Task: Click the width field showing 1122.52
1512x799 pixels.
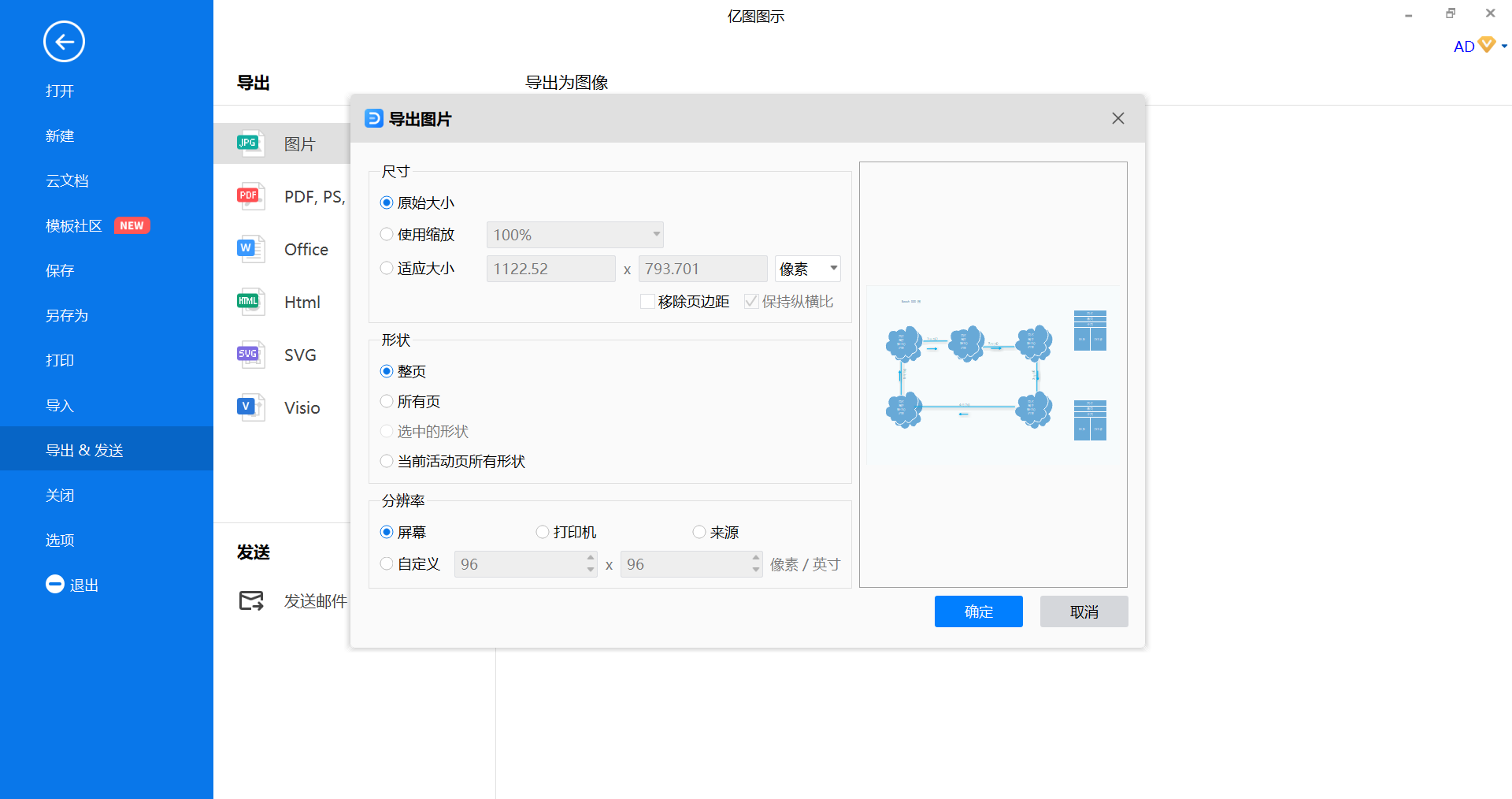Action: (x=551, y=269)
